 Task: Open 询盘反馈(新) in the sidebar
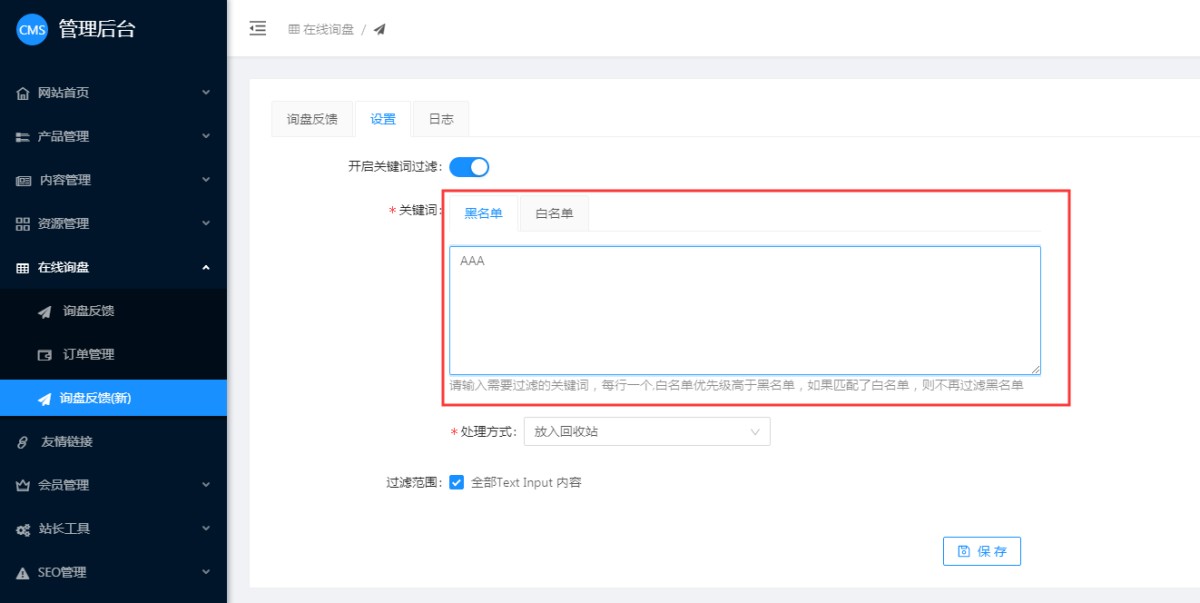tap(113, 398)
